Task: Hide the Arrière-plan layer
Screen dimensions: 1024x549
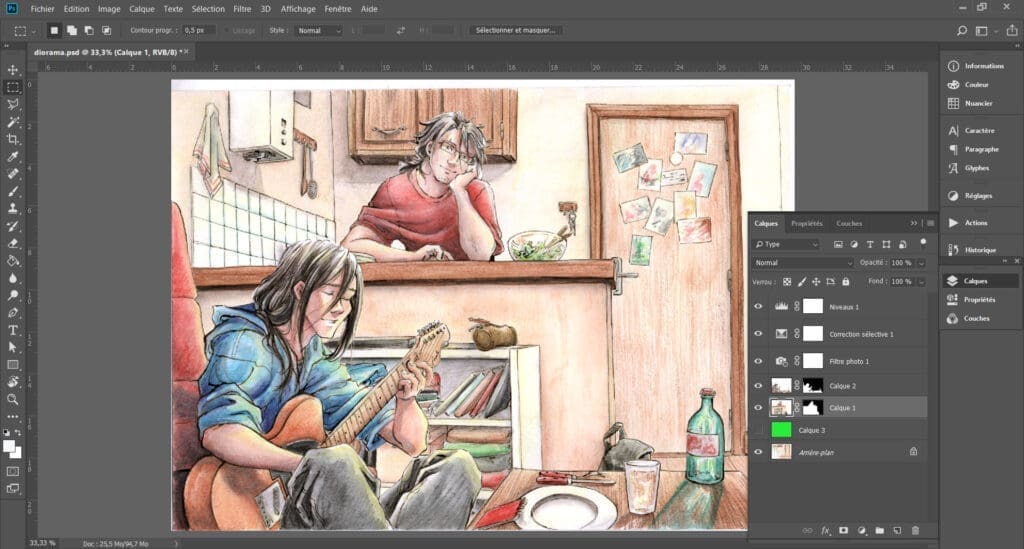Action: [x=758, y=452]
